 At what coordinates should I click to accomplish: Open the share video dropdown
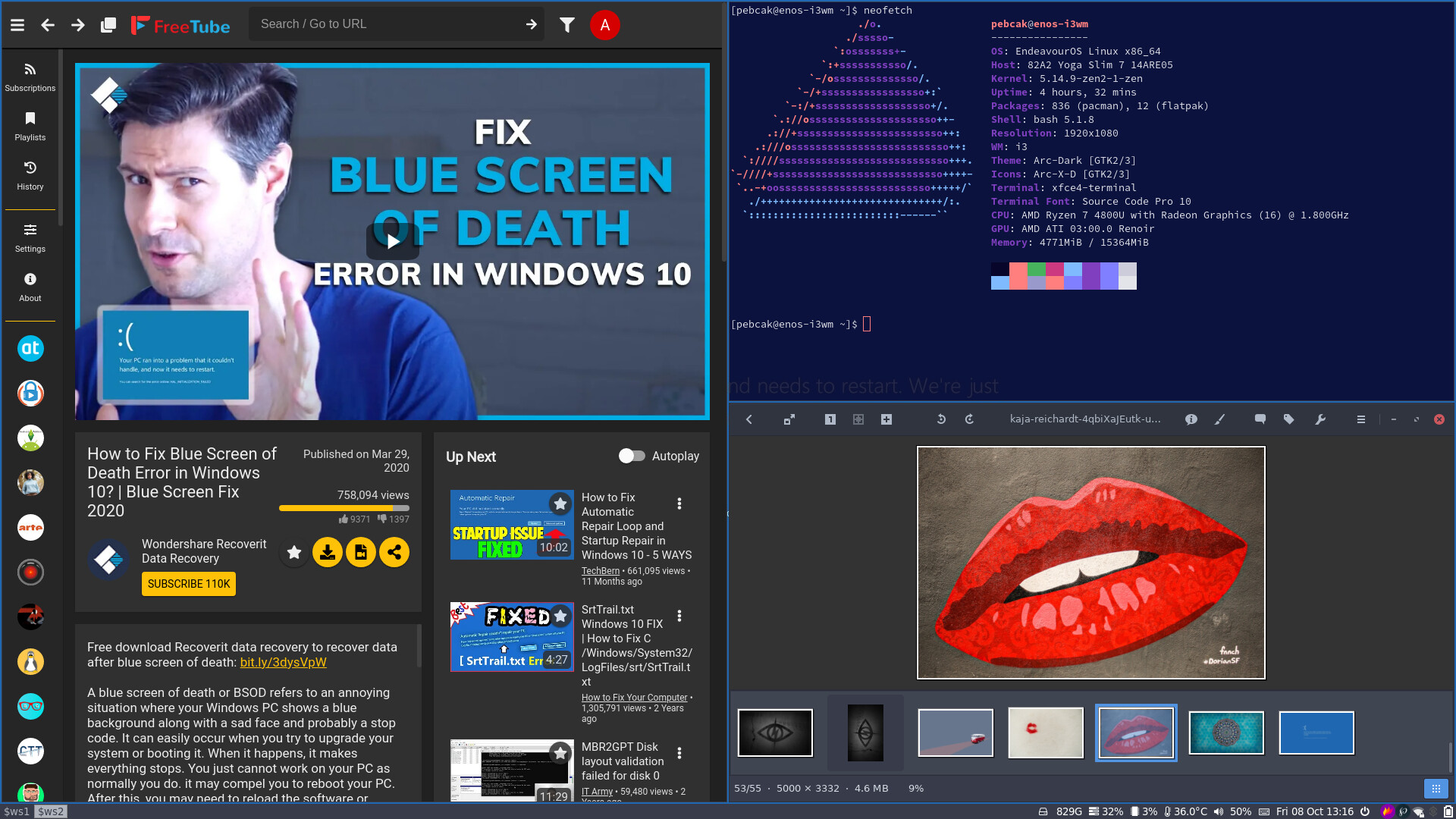click(x=394, y=552)
